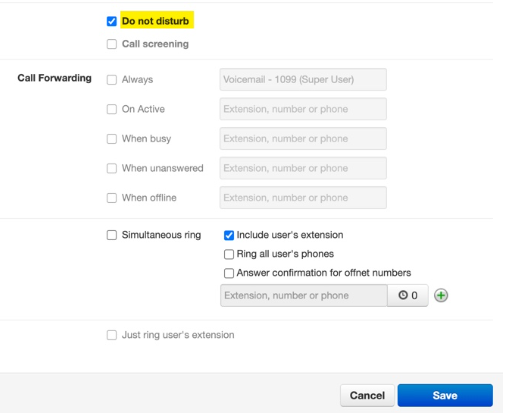Tick Just ring user's extension

[112, 335]
